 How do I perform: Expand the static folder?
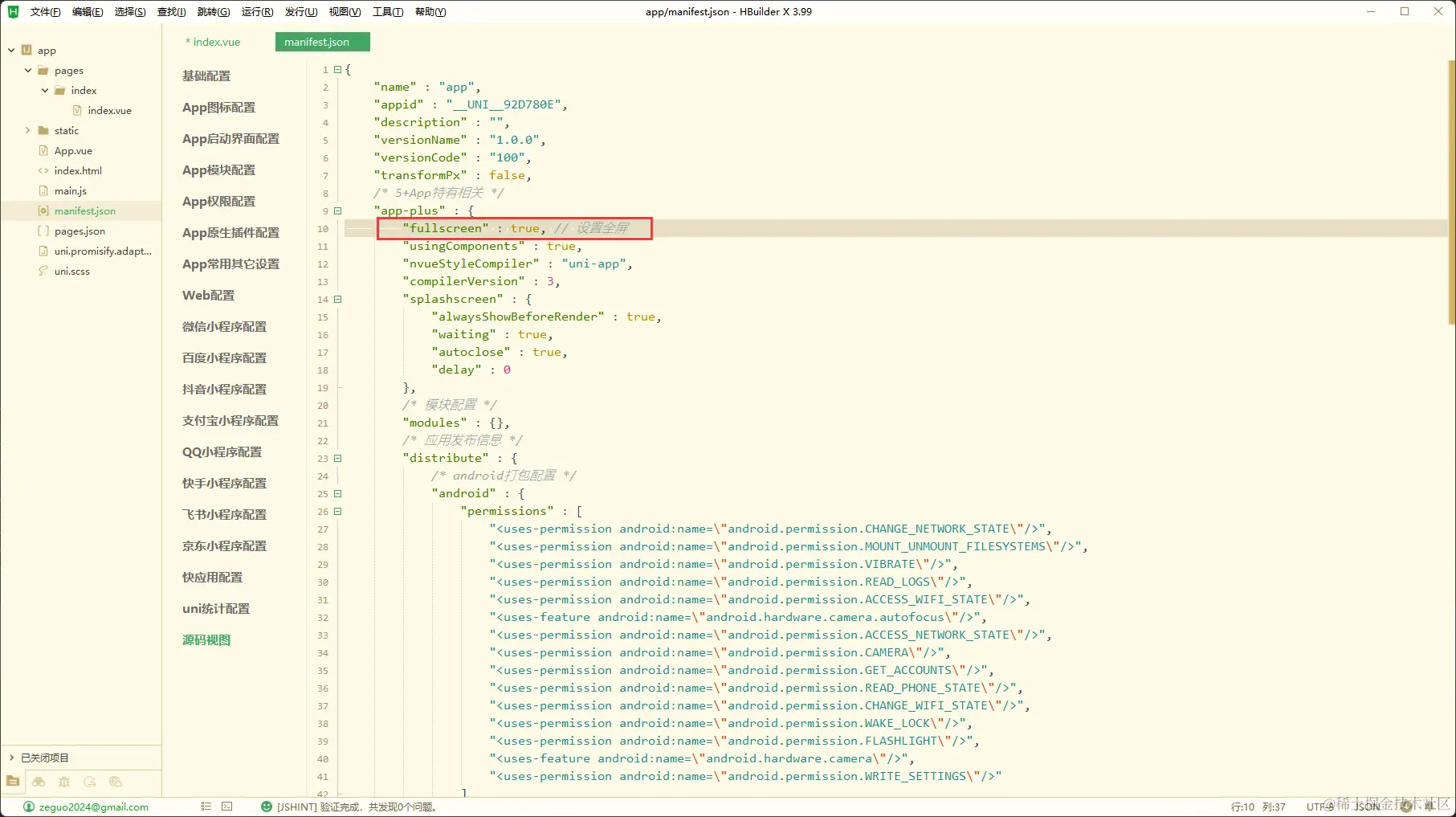point(28,131)
